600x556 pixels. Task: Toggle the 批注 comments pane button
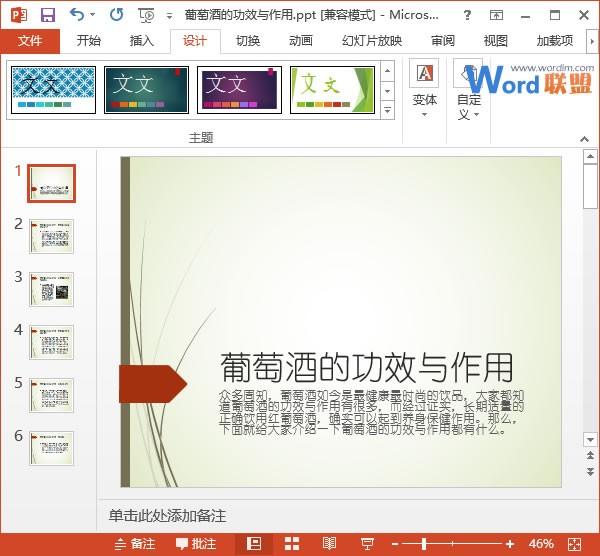pyautogui.click(x=196, y=544)
